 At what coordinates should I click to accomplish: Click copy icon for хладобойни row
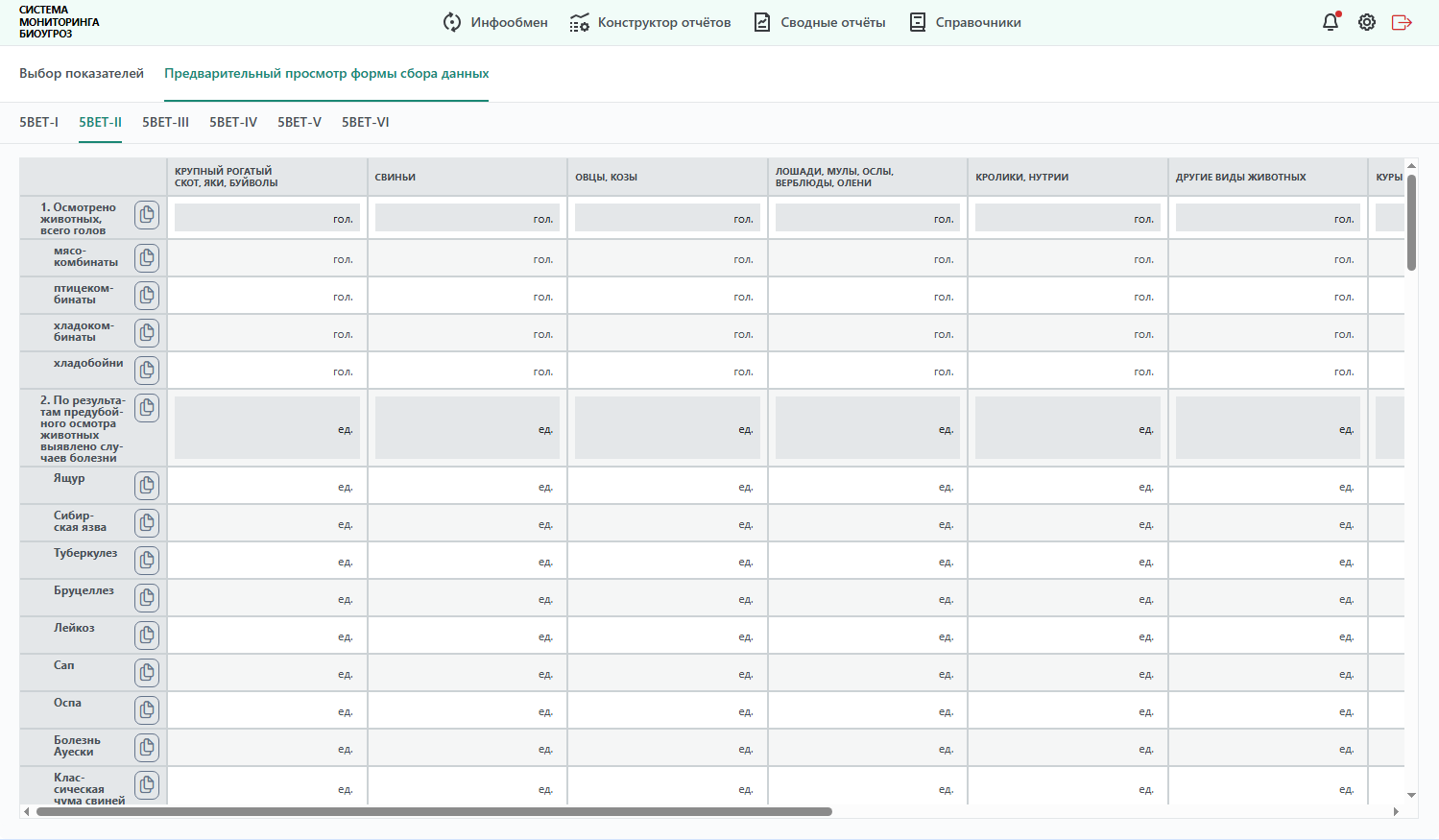tap(147, 370)
